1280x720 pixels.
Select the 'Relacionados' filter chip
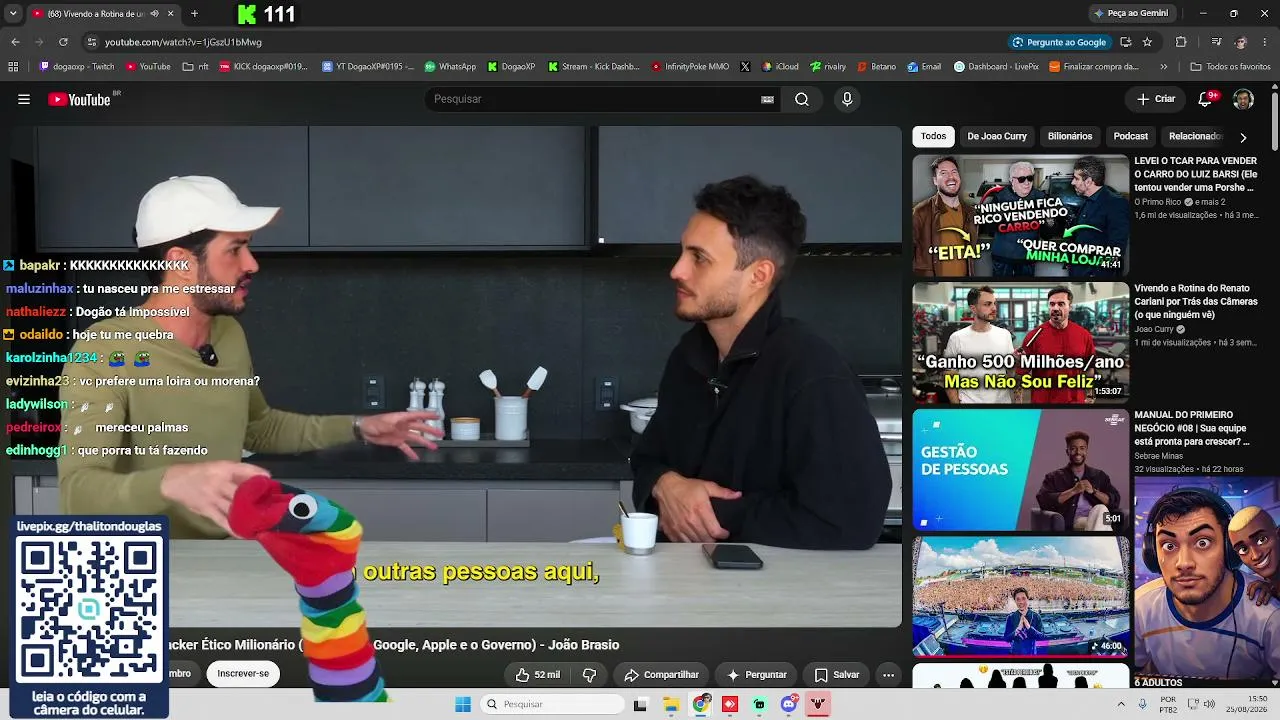[x=1195, y=136]
